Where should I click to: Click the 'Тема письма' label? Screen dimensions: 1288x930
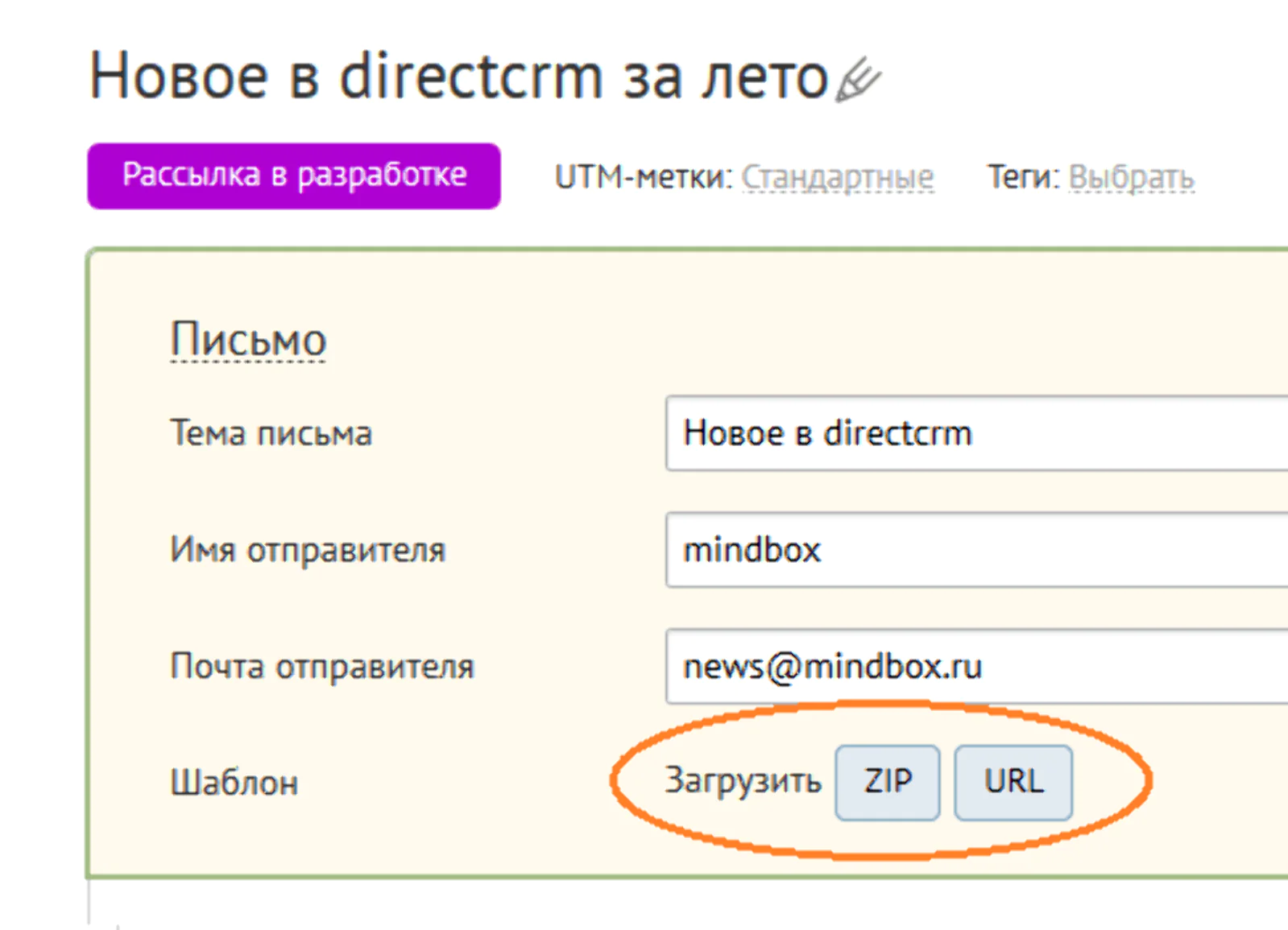pos(271,434)
